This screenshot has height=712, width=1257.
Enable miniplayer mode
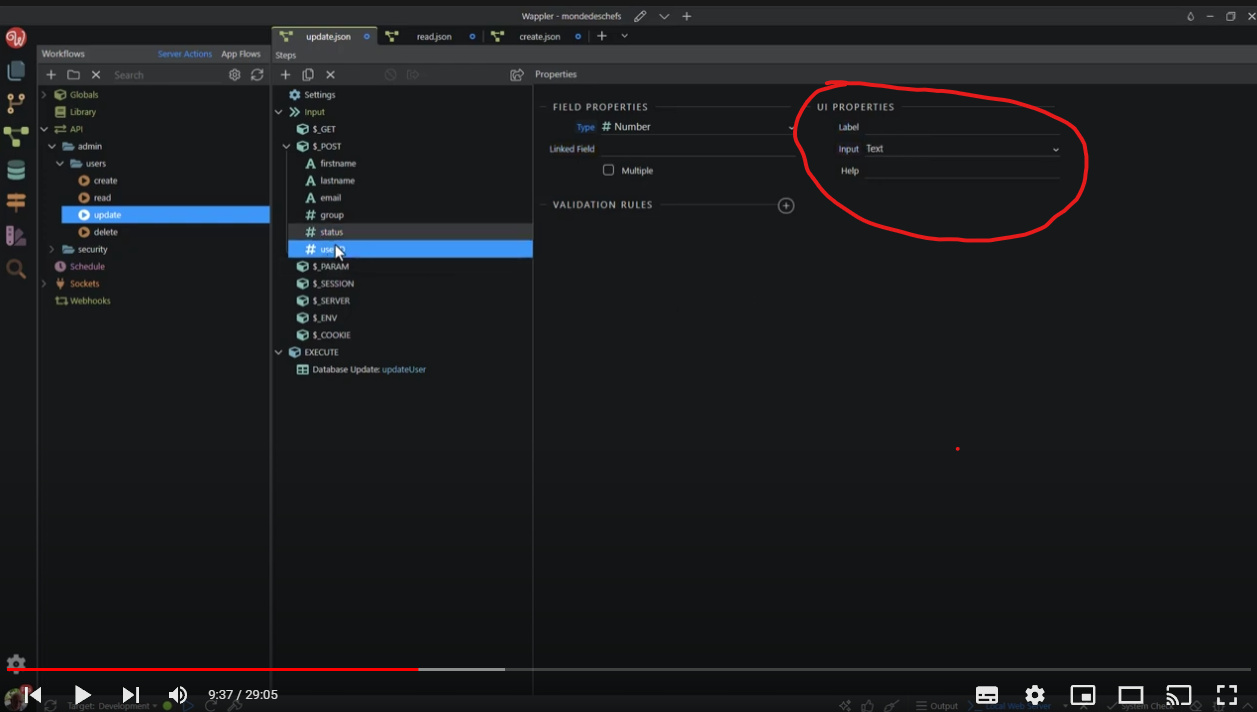pyautogui.click(x=1083, y=694)
